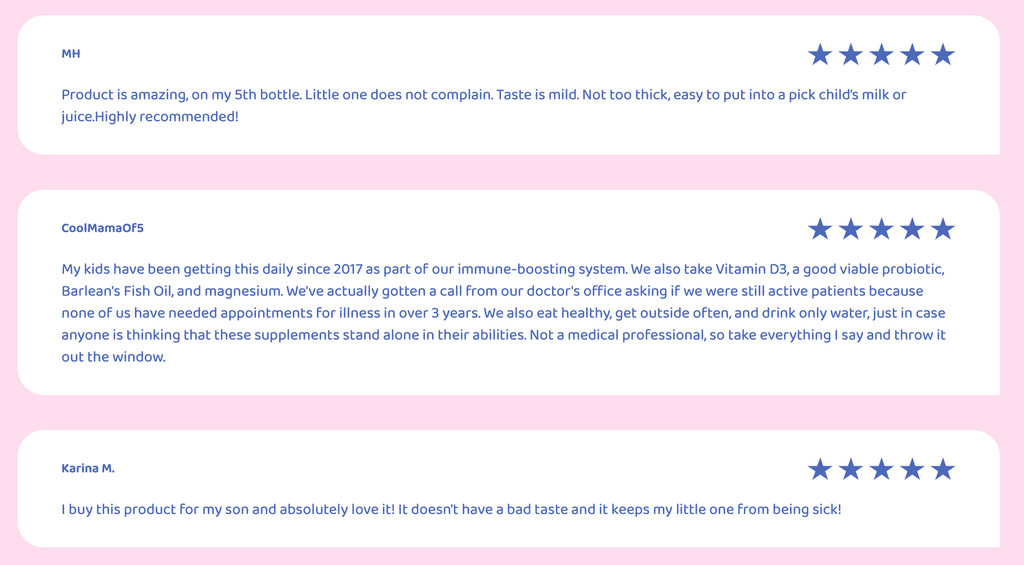Select the fourth star in CoolMamaOf5's review
Viewport: 1024px width, 565px height.
pyautogui.click(x=912, y=229)
